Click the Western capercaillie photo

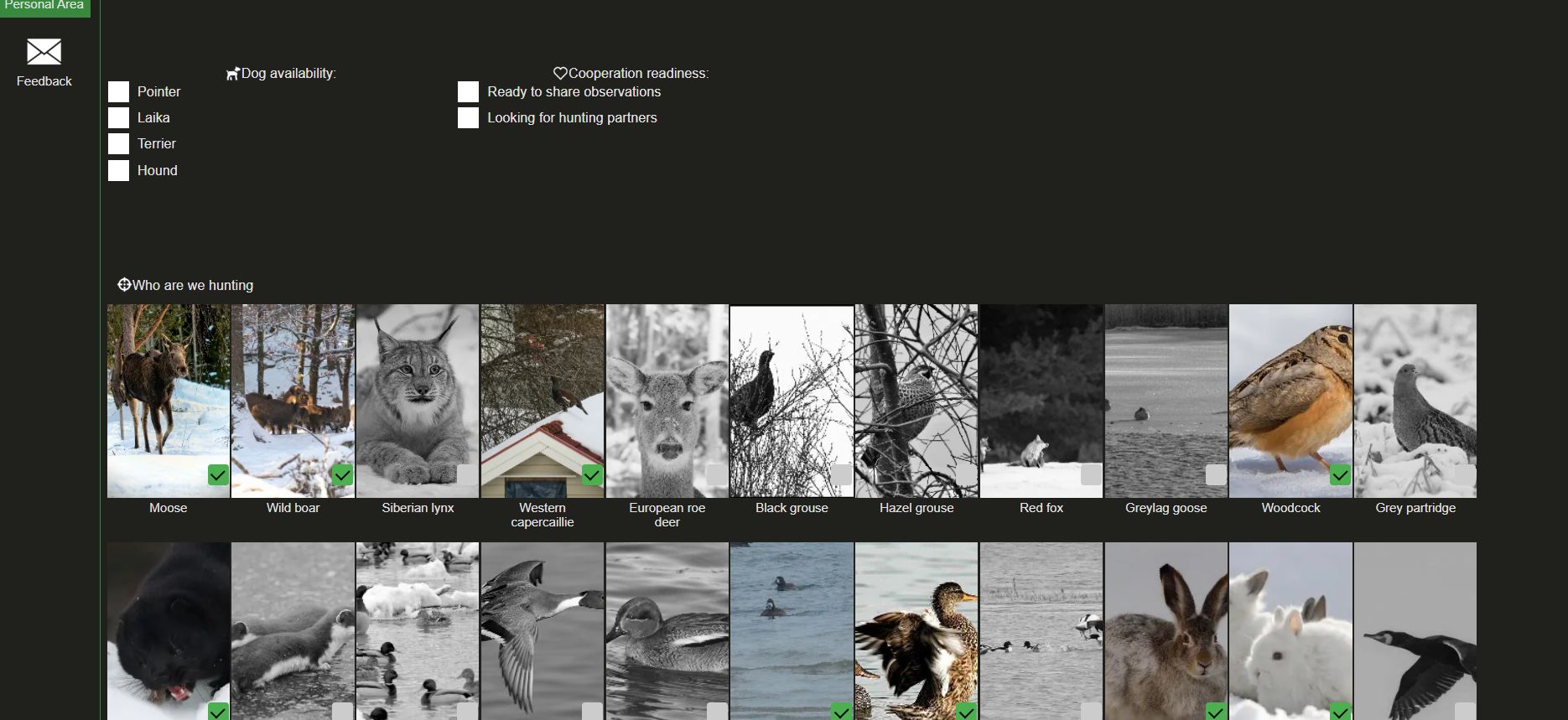(x=543, y=401)
